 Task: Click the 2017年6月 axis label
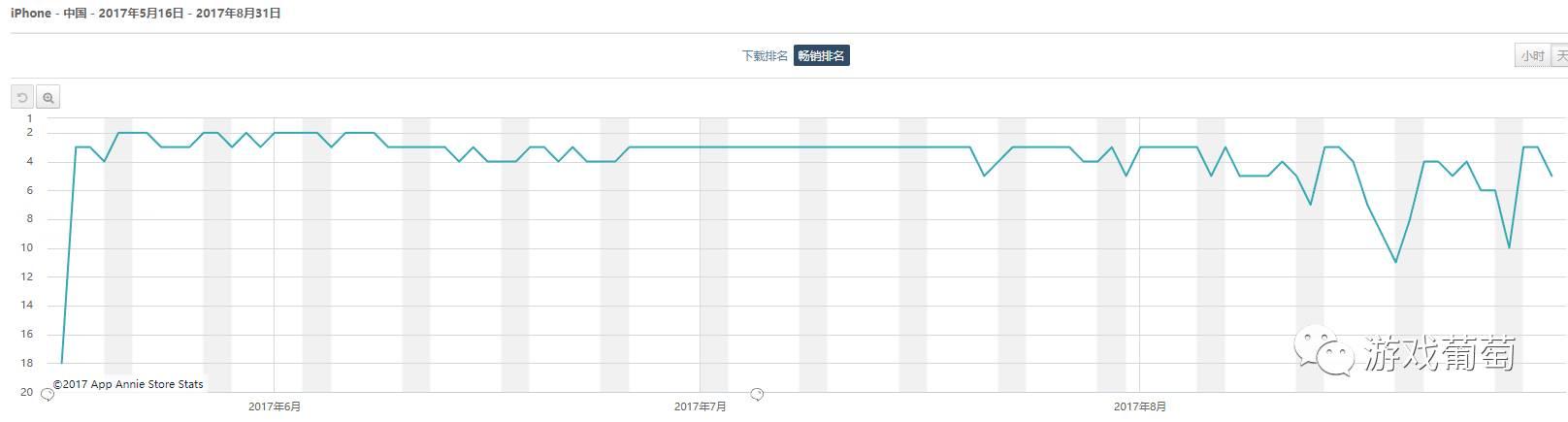(275, 406)
